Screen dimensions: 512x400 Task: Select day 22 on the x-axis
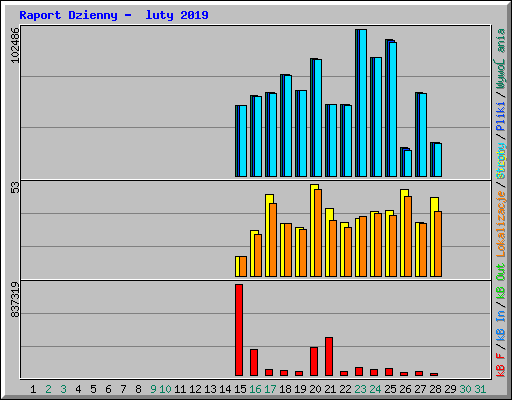click(x=345, y=389)
